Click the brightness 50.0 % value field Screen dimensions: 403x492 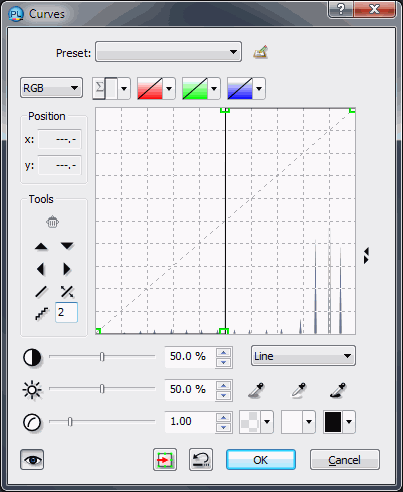coord(190,389)
